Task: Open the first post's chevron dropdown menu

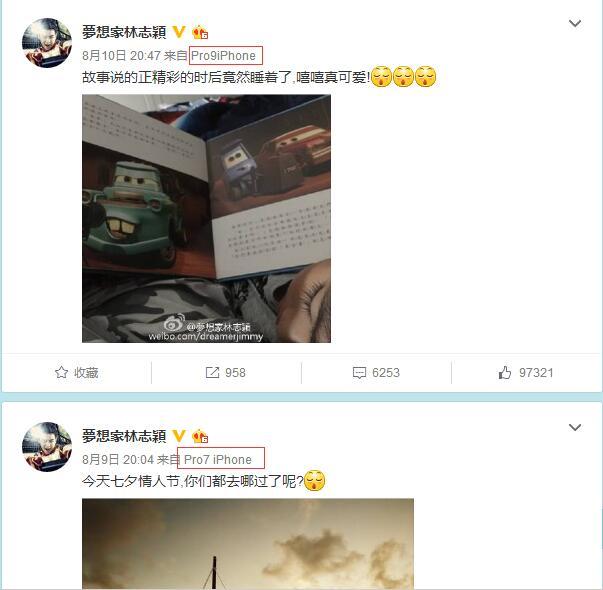Action: [575, 23]
